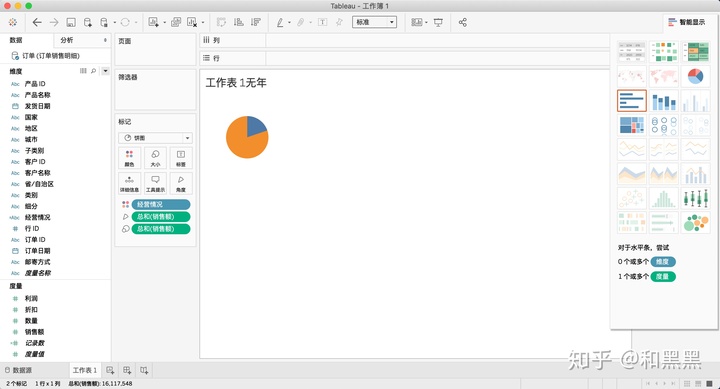720x389 pixels.
Task: Select the 销售额 measure field
Action: (34, 332)
